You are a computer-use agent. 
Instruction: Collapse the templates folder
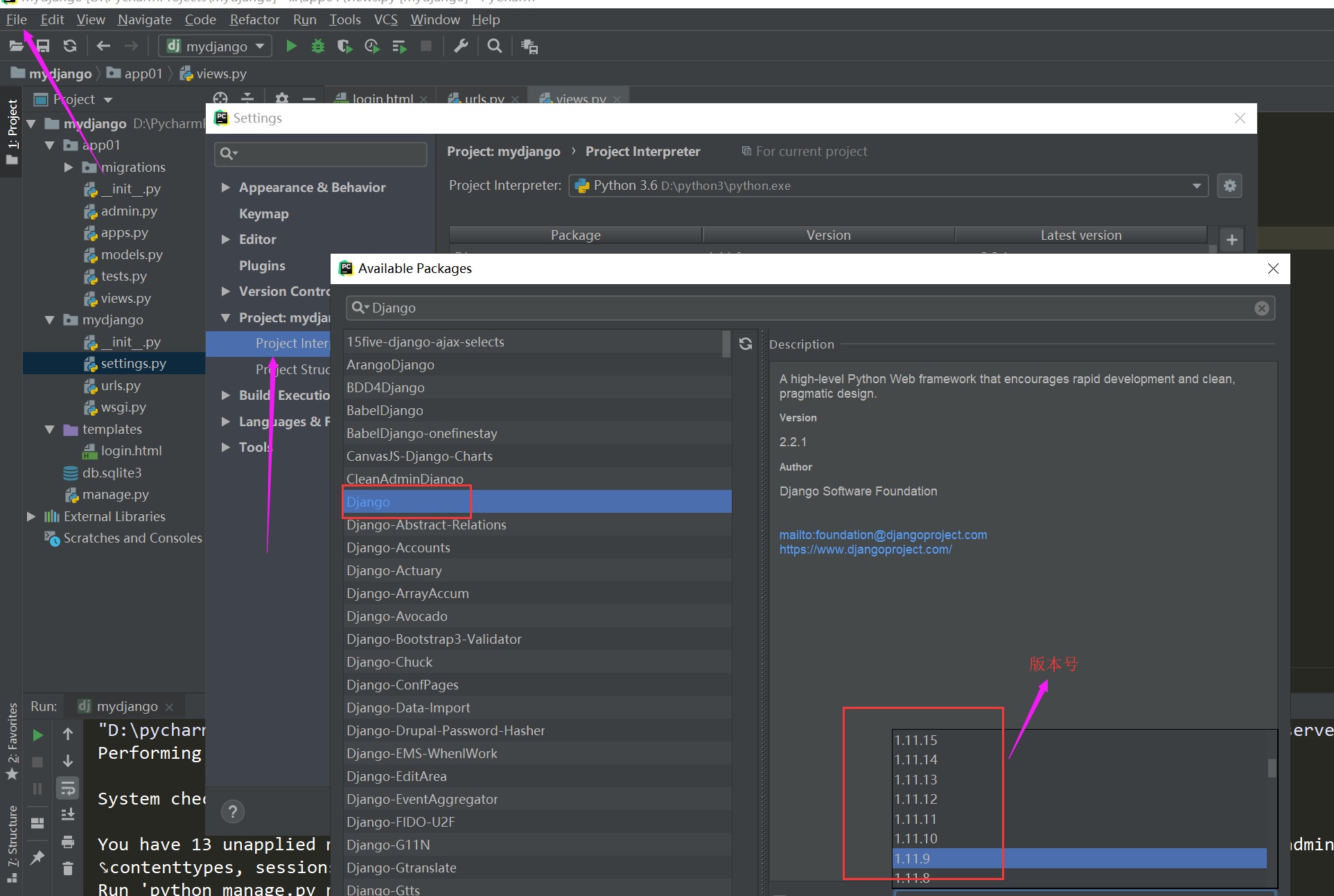pyautogui.click(x=50, y=429)
